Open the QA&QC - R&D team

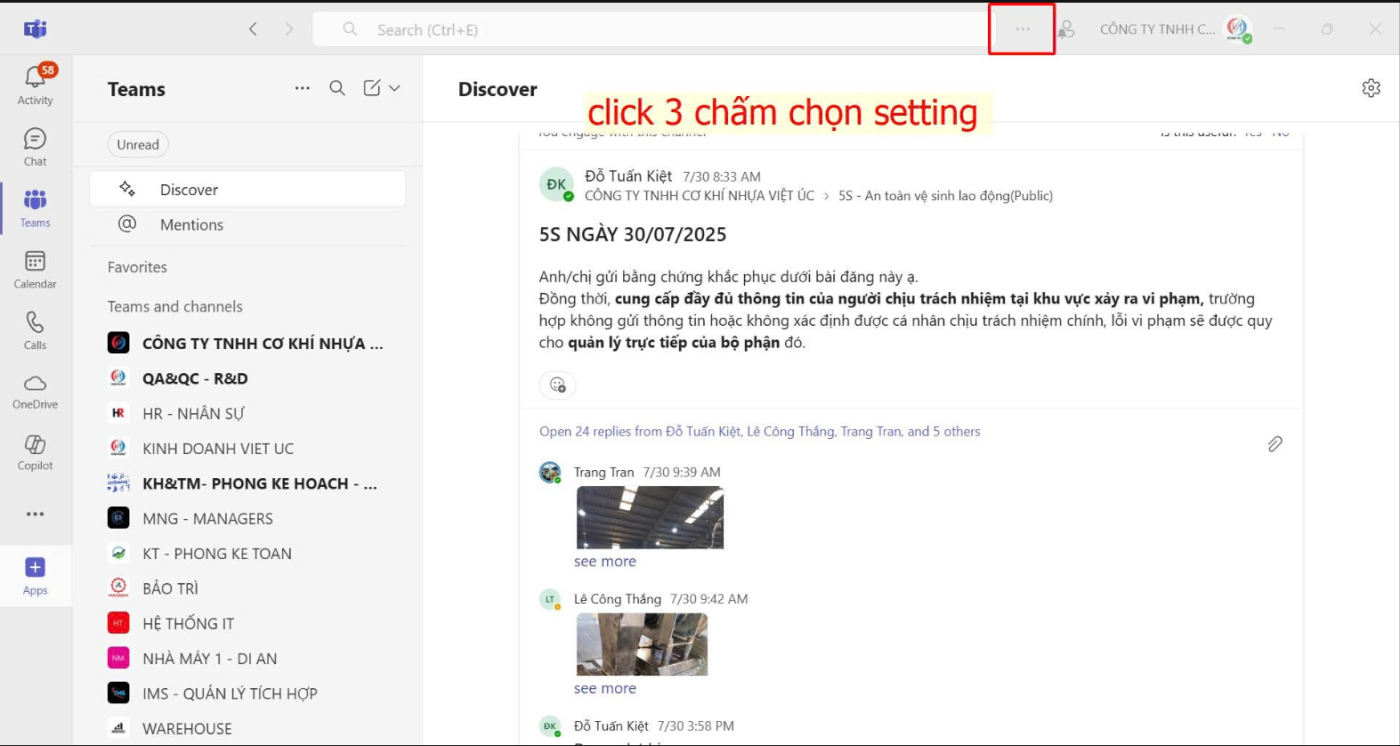coord(248,378)
